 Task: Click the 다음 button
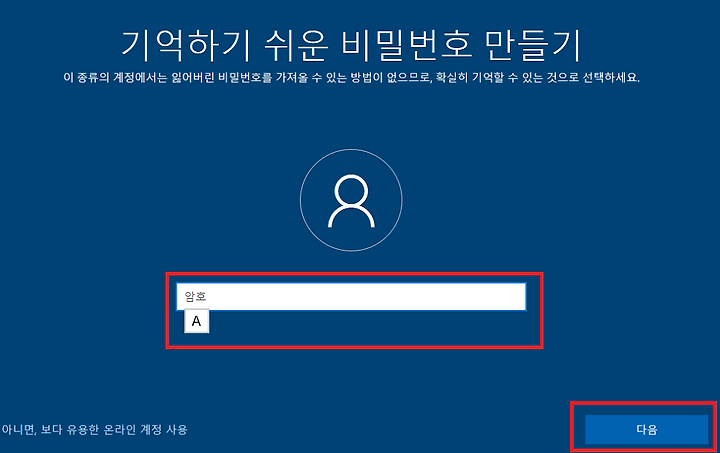(x=647, y=429)
